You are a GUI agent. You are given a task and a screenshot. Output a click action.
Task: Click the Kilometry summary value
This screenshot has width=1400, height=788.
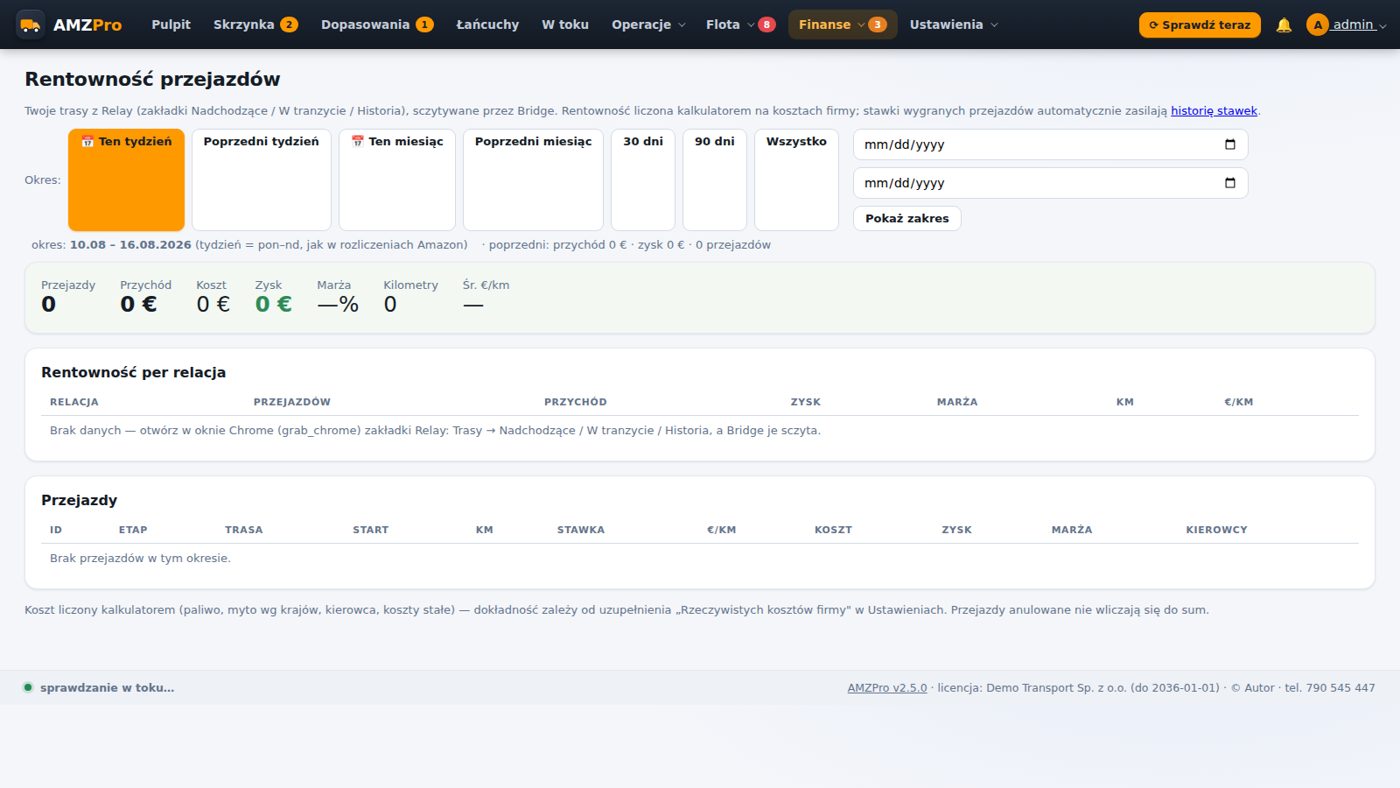pos(390,304)
